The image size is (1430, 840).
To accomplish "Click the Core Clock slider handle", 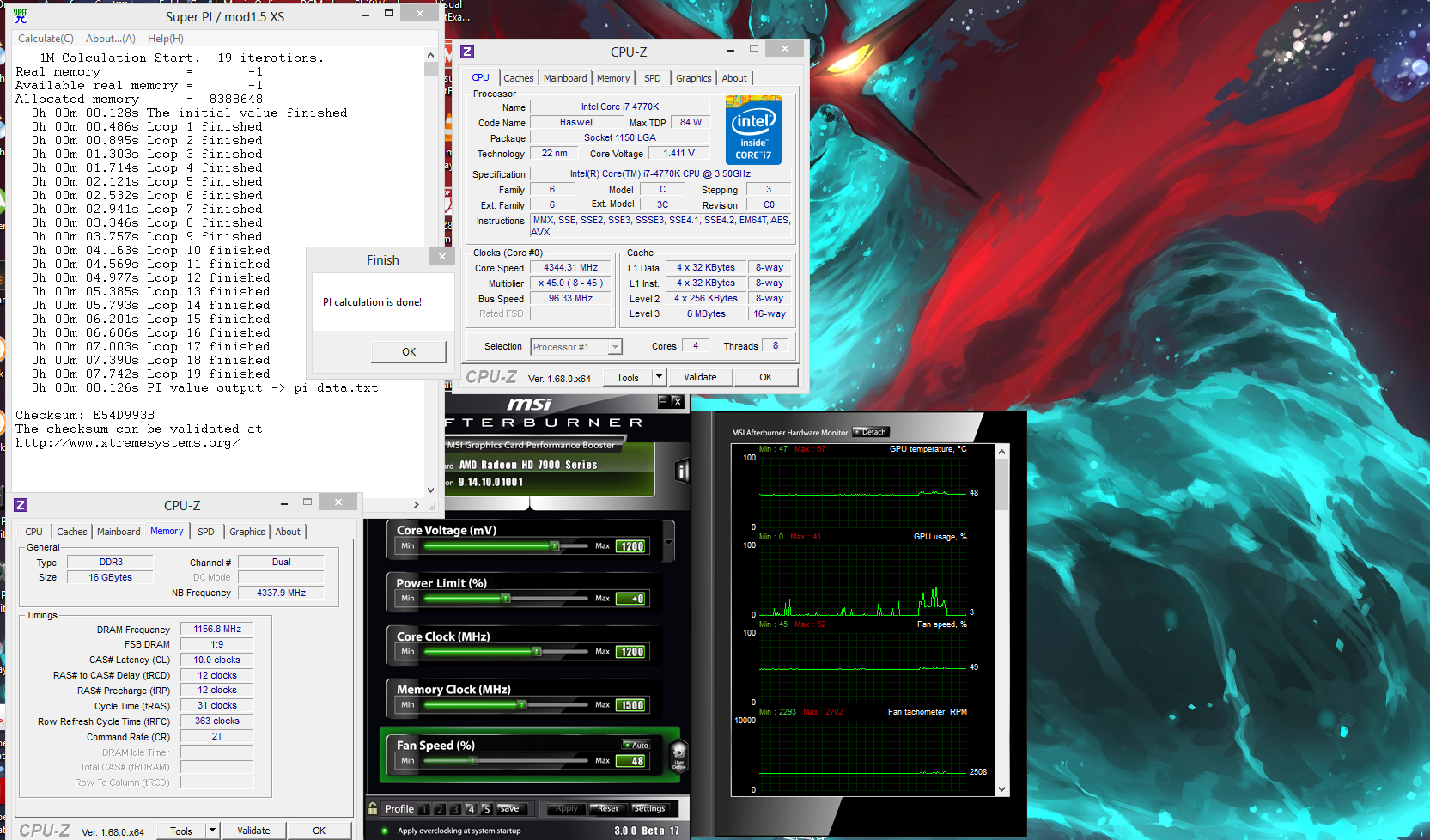I will click(x=537, y=651).
